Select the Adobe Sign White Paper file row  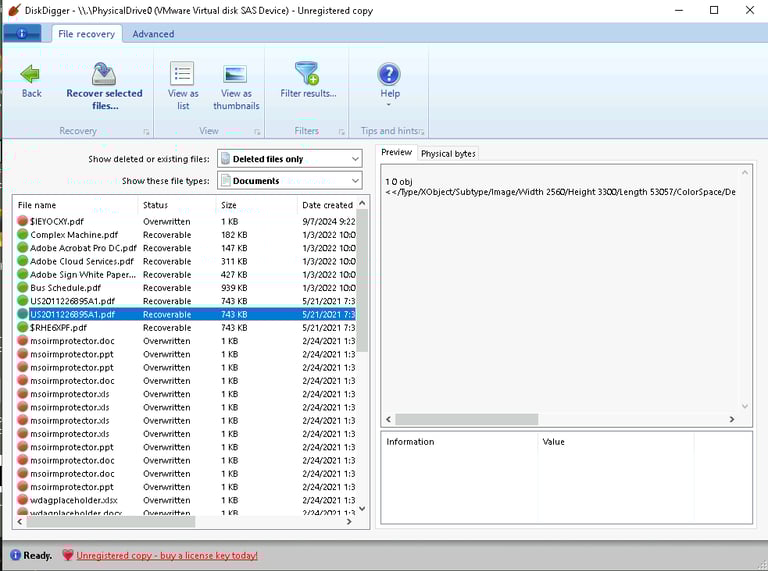point(186,274)
